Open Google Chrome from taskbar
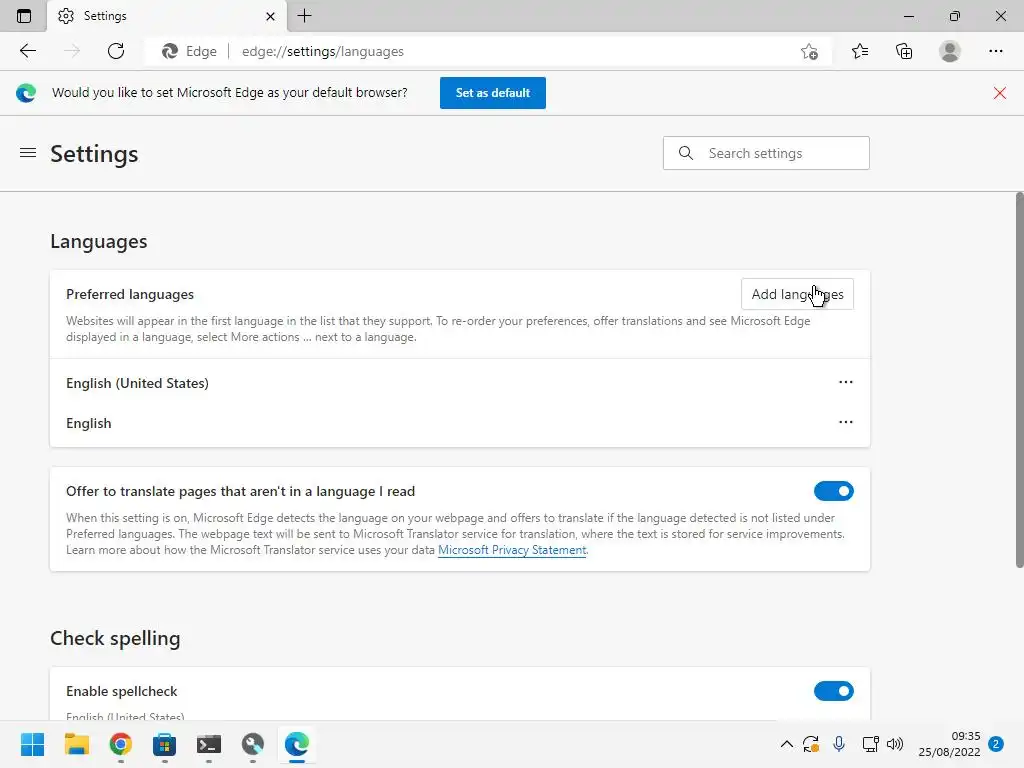This screenshot has width=1024, height=768. [121, 744]
